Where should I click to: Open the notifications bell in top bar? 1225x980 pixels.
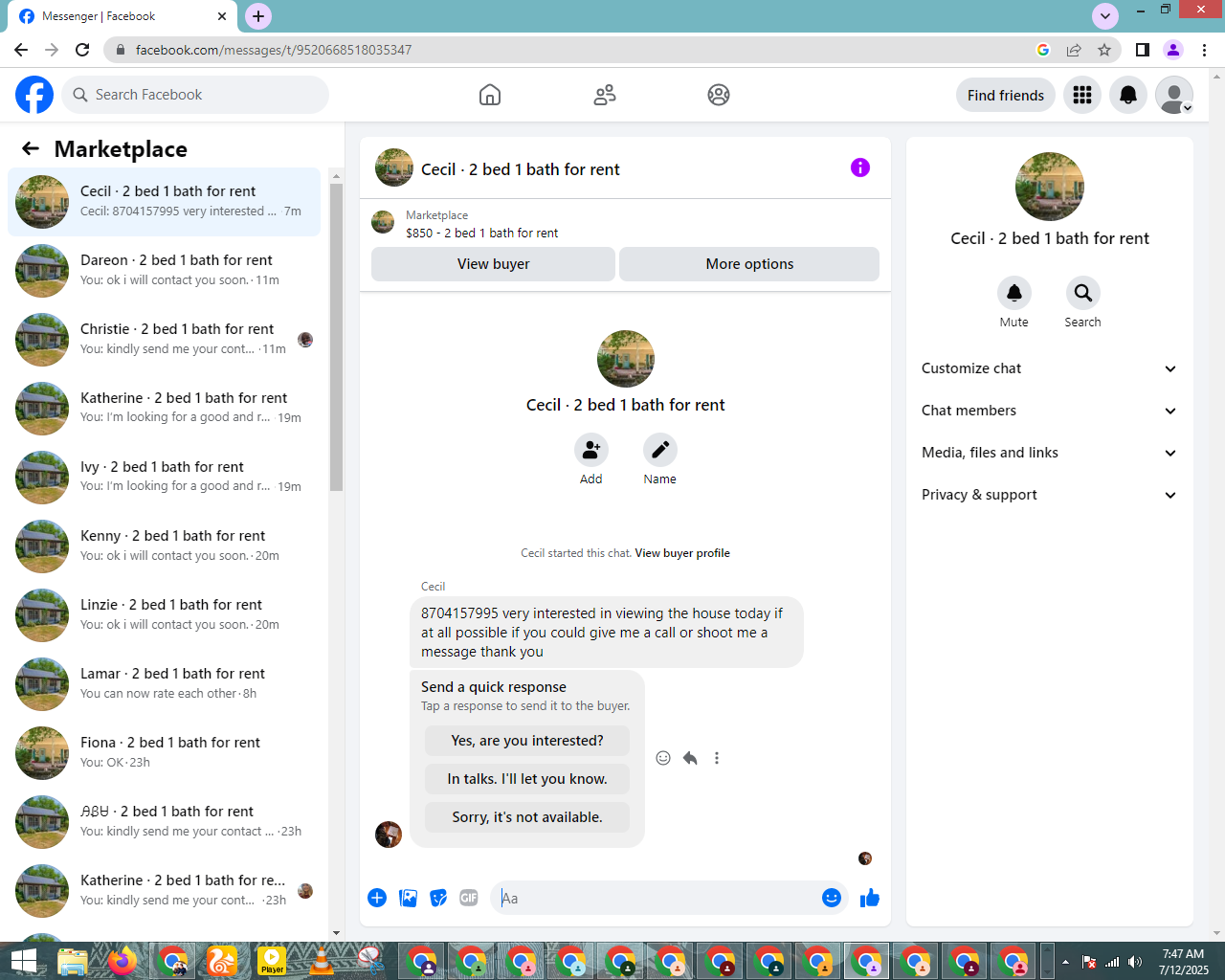1128,95
